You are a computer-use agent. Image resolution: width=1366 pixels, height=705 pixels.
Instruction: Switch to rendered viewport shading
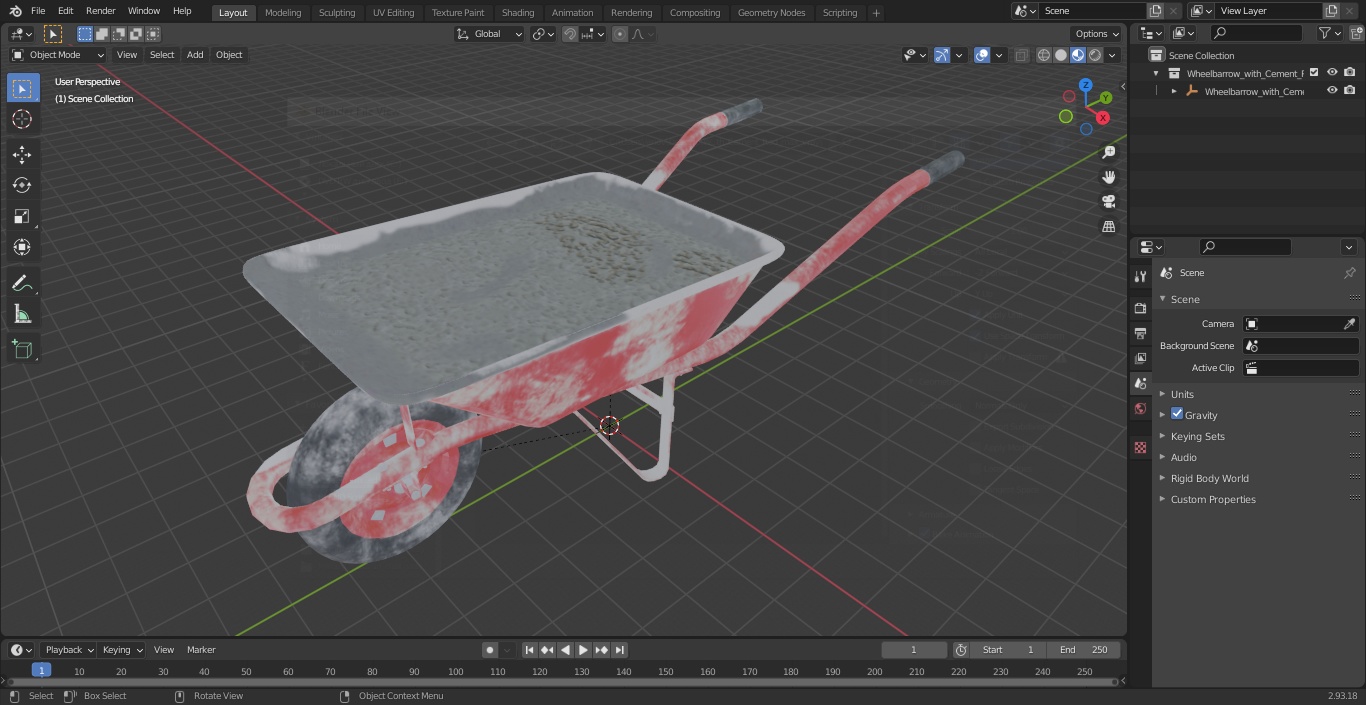tap(1095, 55)
